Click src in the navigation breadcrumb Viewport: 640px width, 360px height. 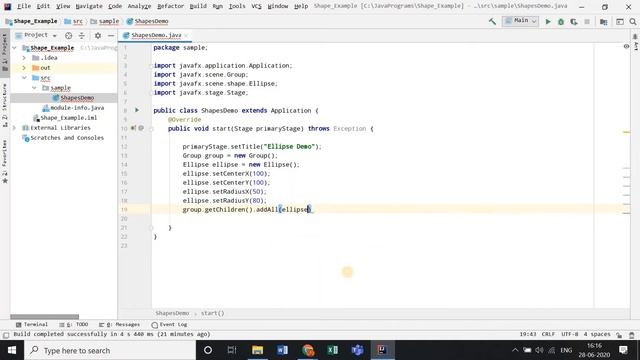(73, 21)
